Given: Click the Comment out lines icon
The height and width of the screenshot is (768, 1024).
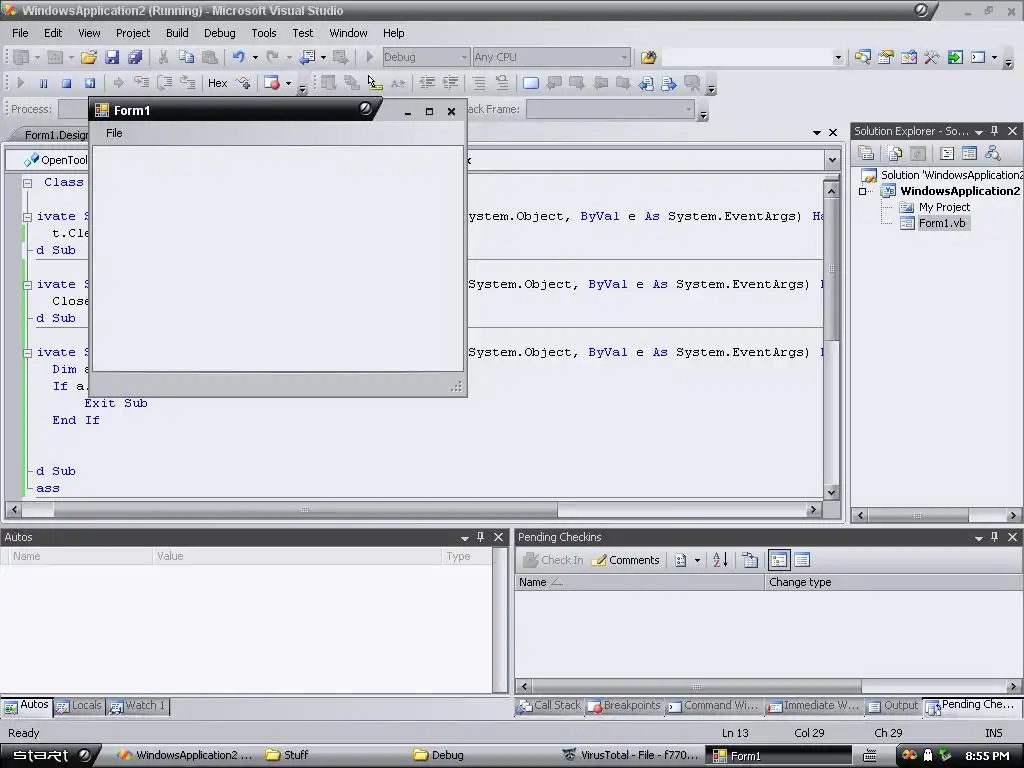Looking at the screenshot, I should pyautogui.click(x=479, y=83).
